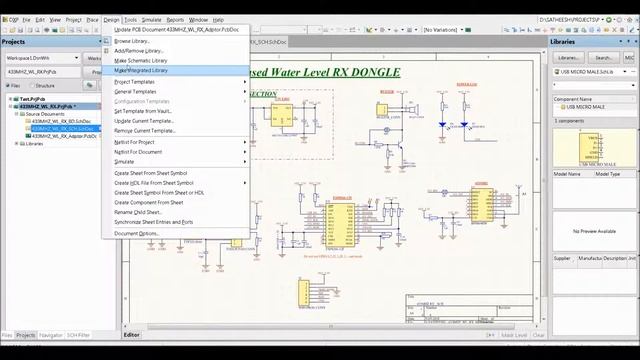Image resolution: width=640 pixels, height=360 pixels.
Task: Click the save floppy-disk toolbar icon
Action: pyautogui.click(x=20, y=30)
